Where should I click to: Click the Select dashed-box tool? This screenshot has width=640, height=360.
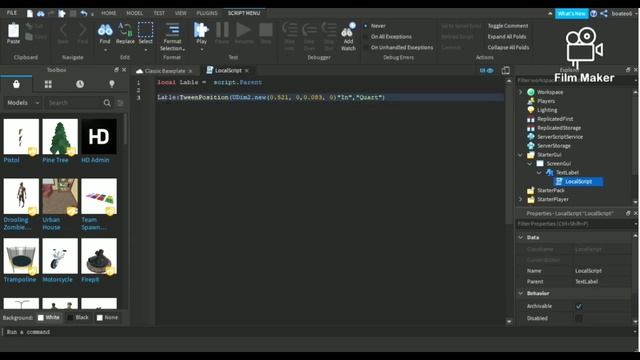[x=145, y=30]
